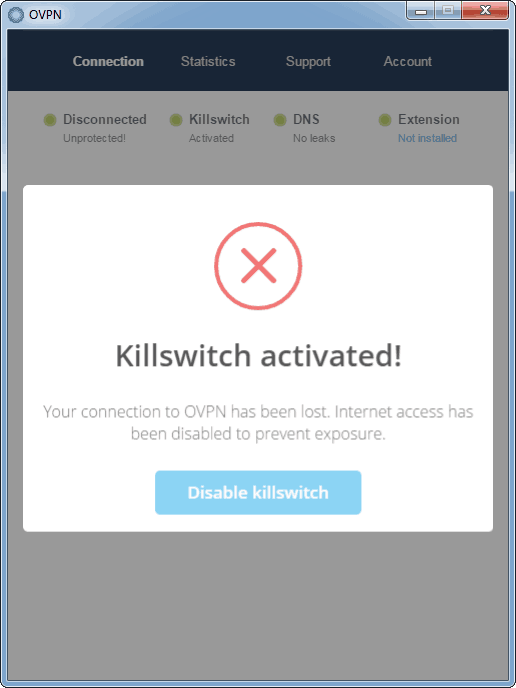Minimize the OVPN window
The width and height of the screenshot is (516, 688).
[421, 11]
